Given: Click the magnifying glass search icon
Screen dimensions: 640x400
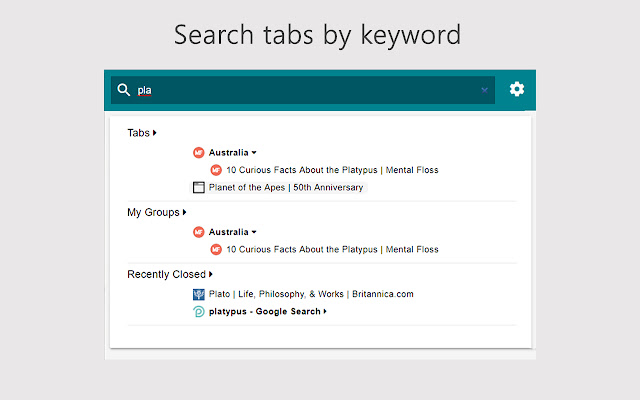Looking at the screenshot, I should (123, 90).
